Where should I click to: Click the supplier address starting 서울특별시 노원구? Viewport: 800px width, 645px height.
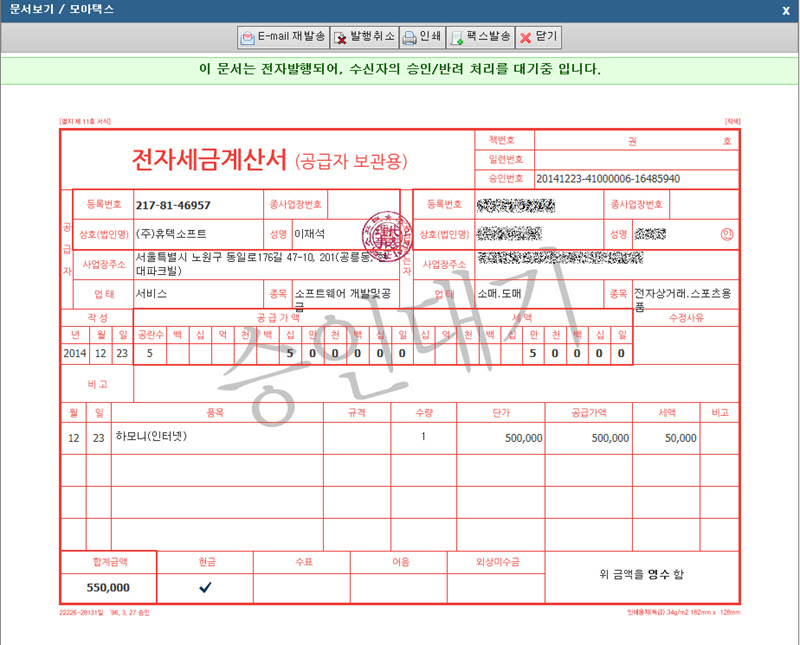(x=259, y=264)
